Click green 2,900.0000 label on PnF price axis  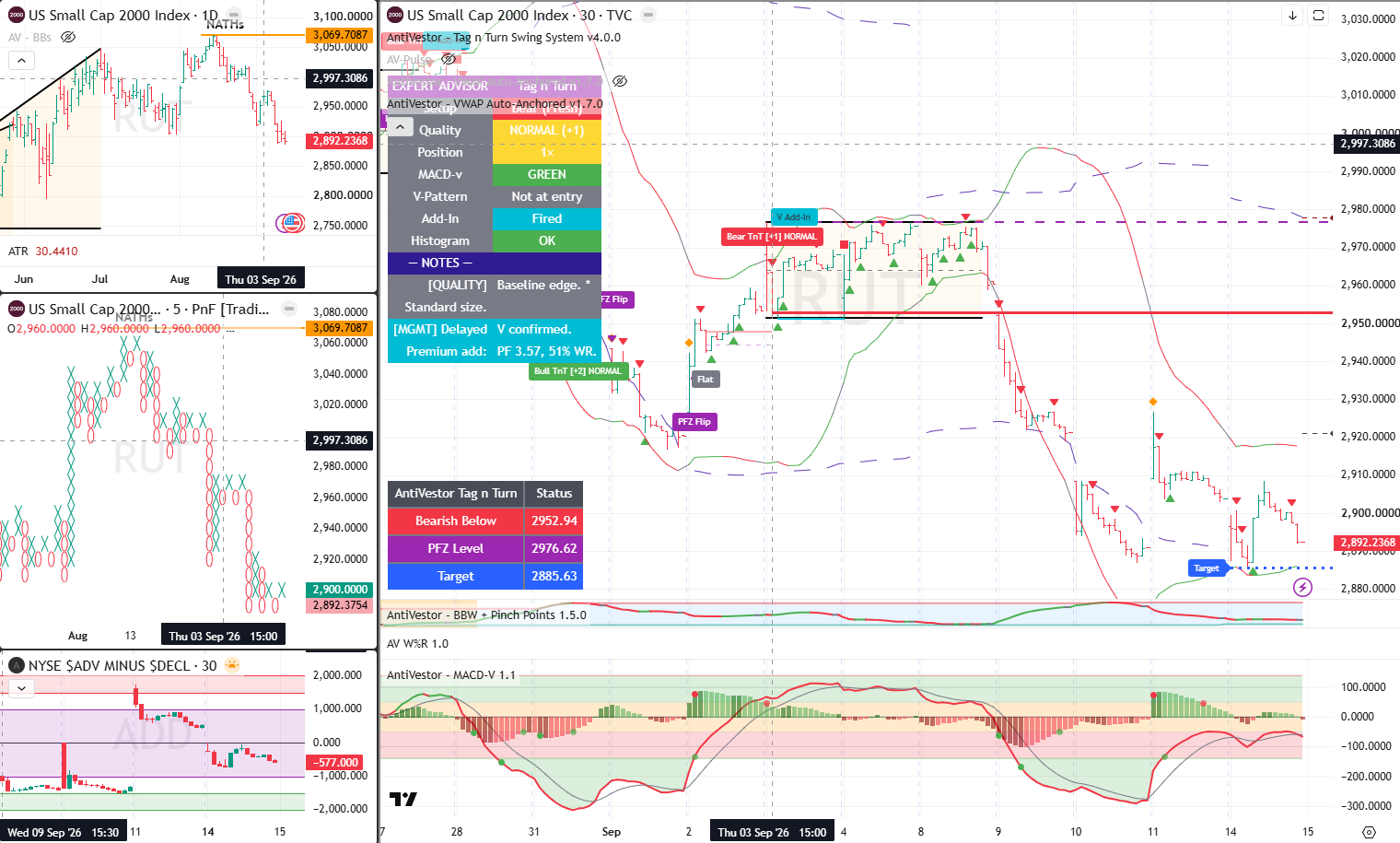click(x=340, y=590)
